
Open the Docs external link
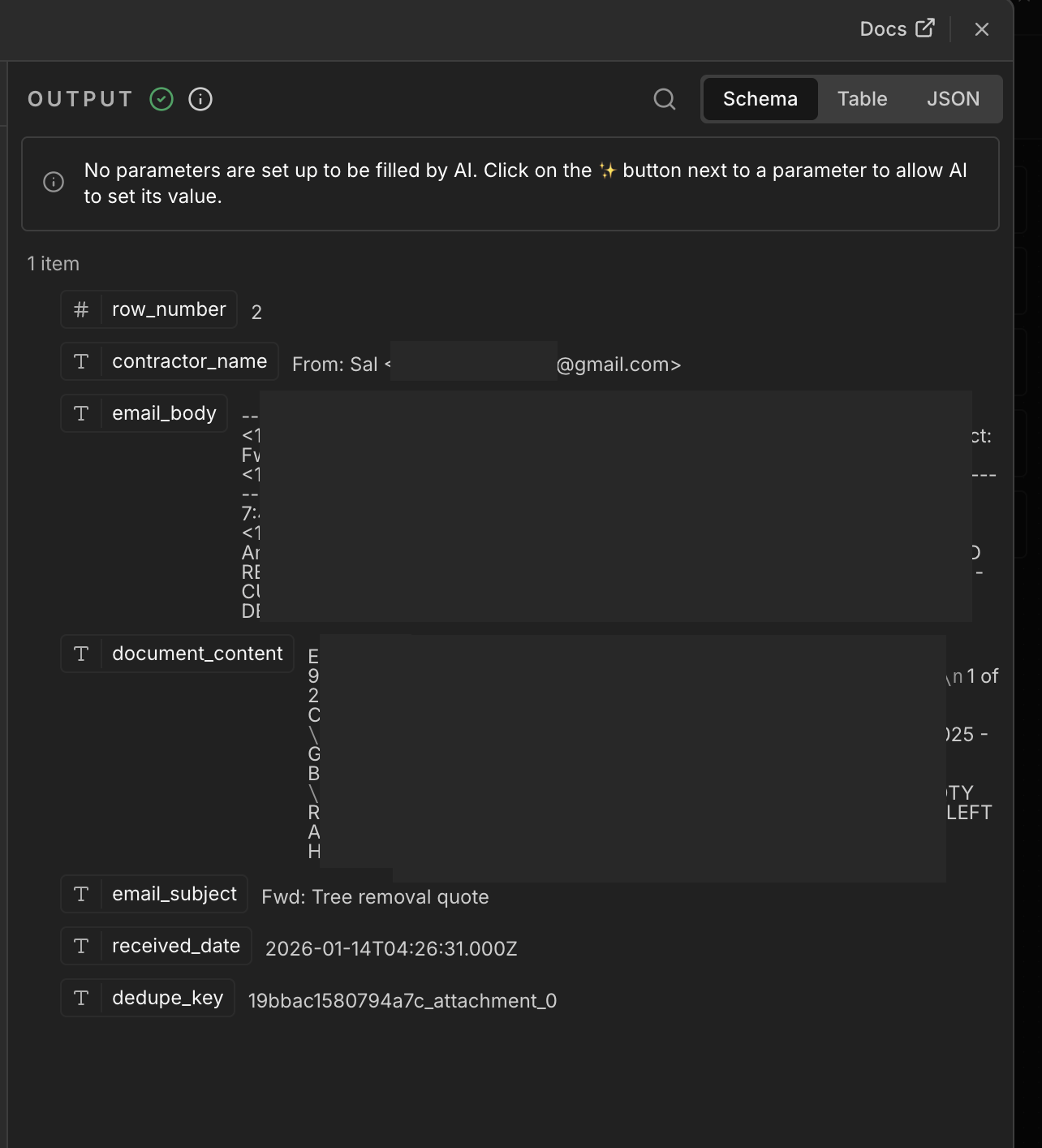pos(897,29)
